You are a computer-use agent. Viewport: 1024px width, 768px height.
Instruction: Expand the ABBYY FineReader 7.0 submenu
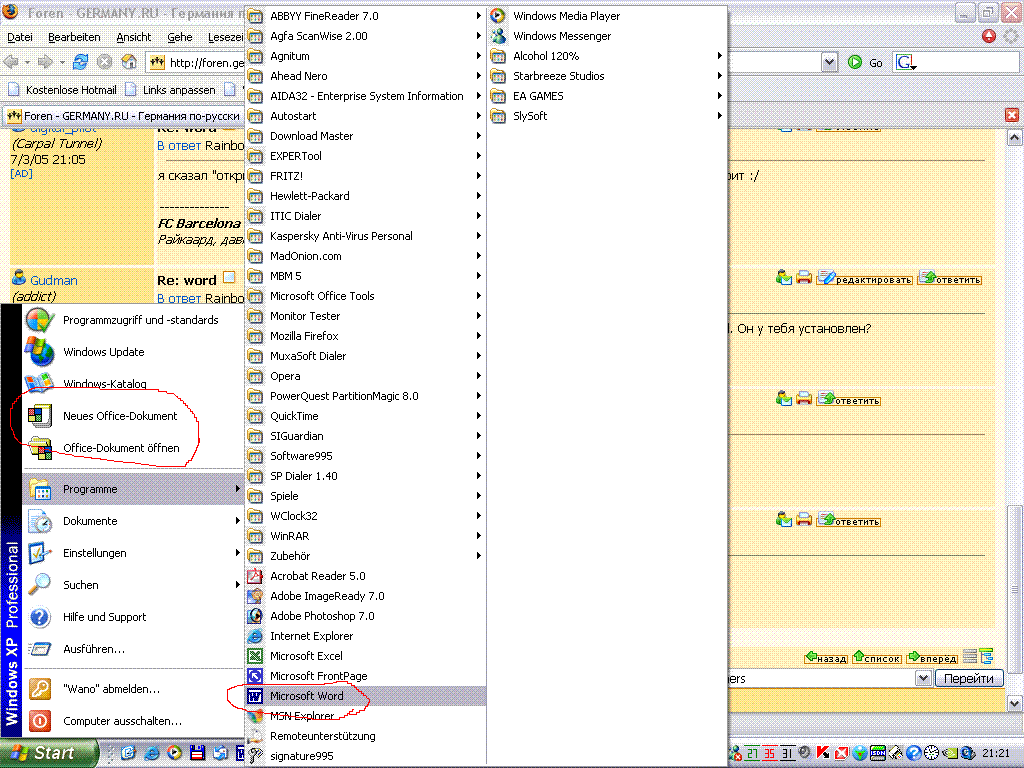[x=366, y=16]
